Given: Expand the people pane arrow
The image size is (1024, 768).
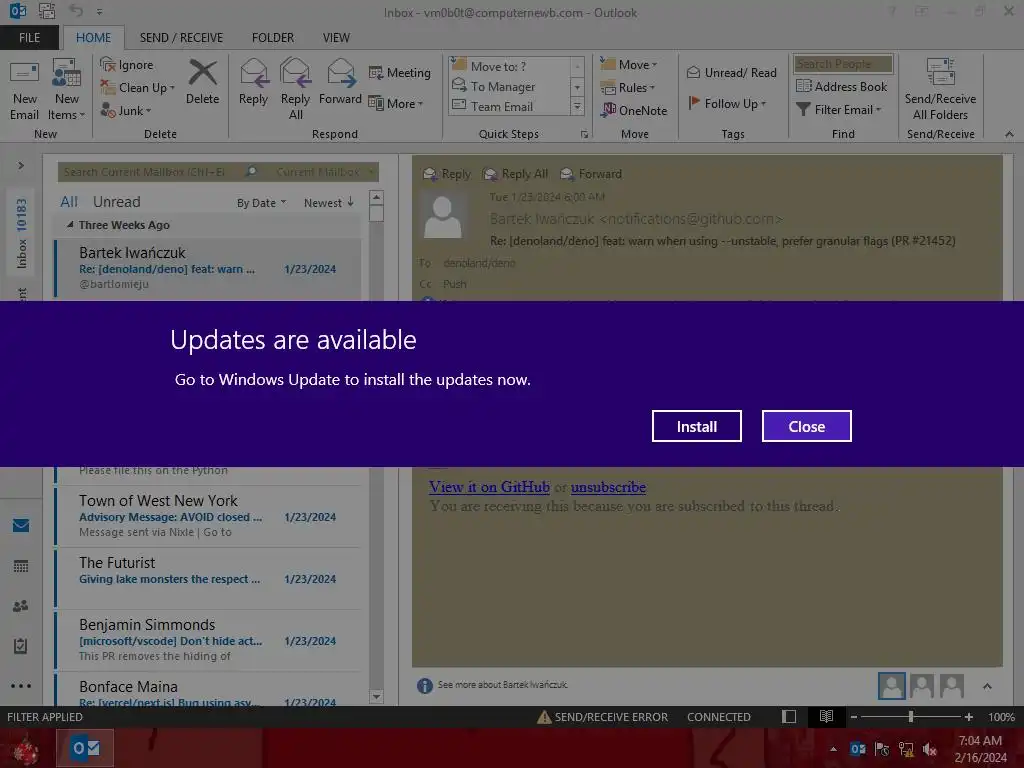Looking at the screenshot, I should pos(987,686).
